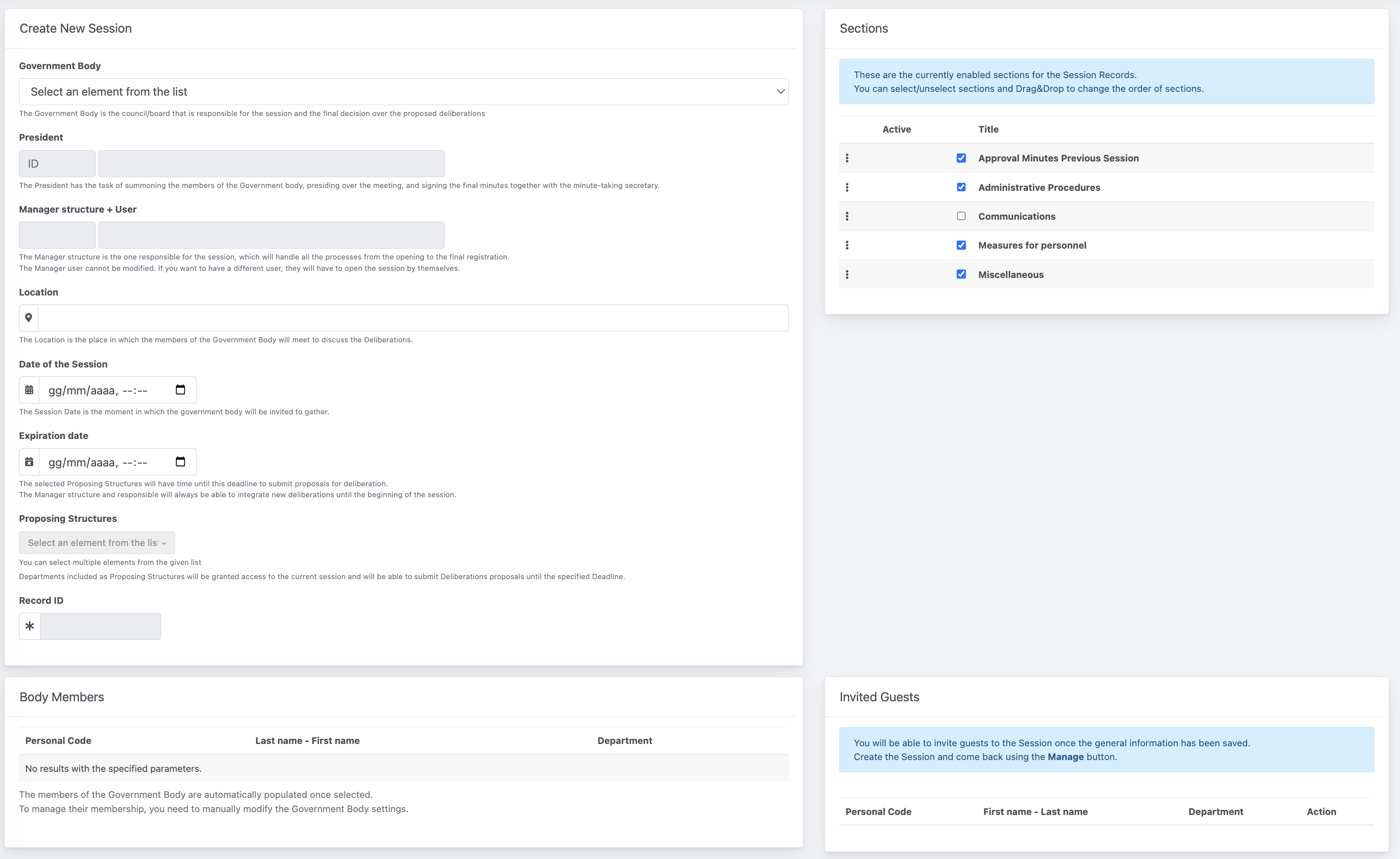Click the drag handle icon for Approval Minutes

(846, 158)
